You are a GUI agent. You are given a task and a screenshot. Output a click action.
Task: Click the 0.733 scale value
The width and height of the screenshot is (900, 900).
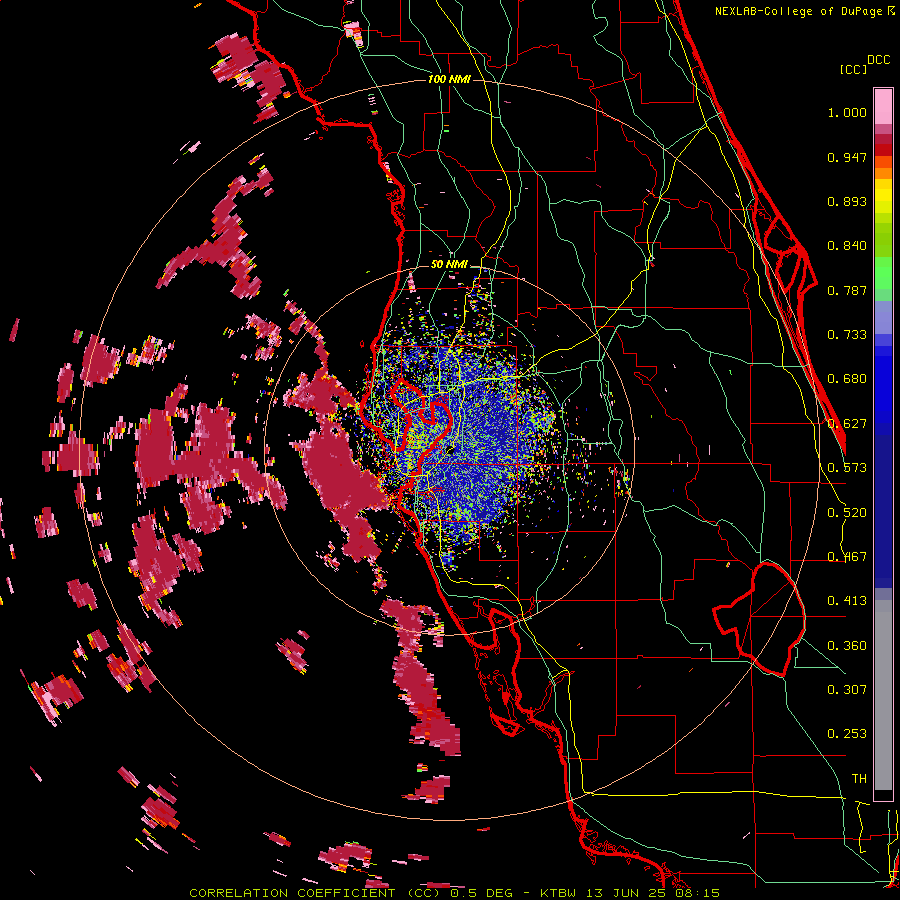(847, 335)
